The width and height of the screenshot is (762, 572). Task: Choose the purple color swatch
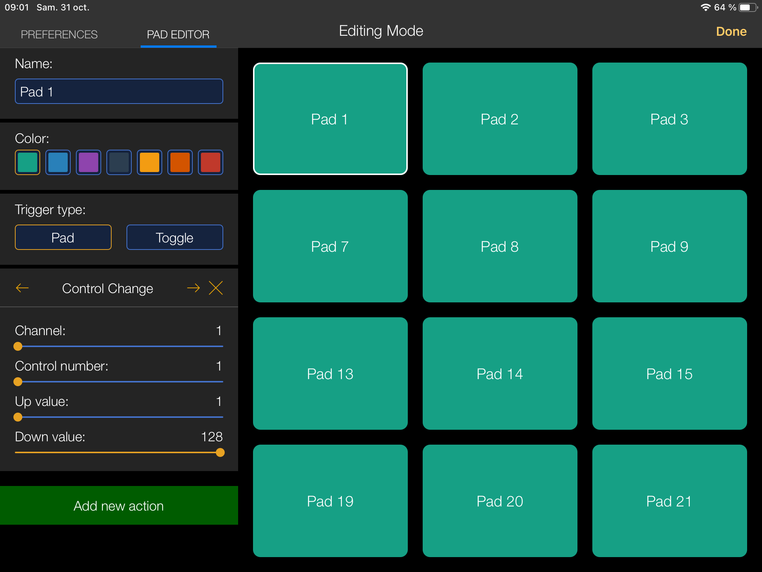click(x=89, y=163)
